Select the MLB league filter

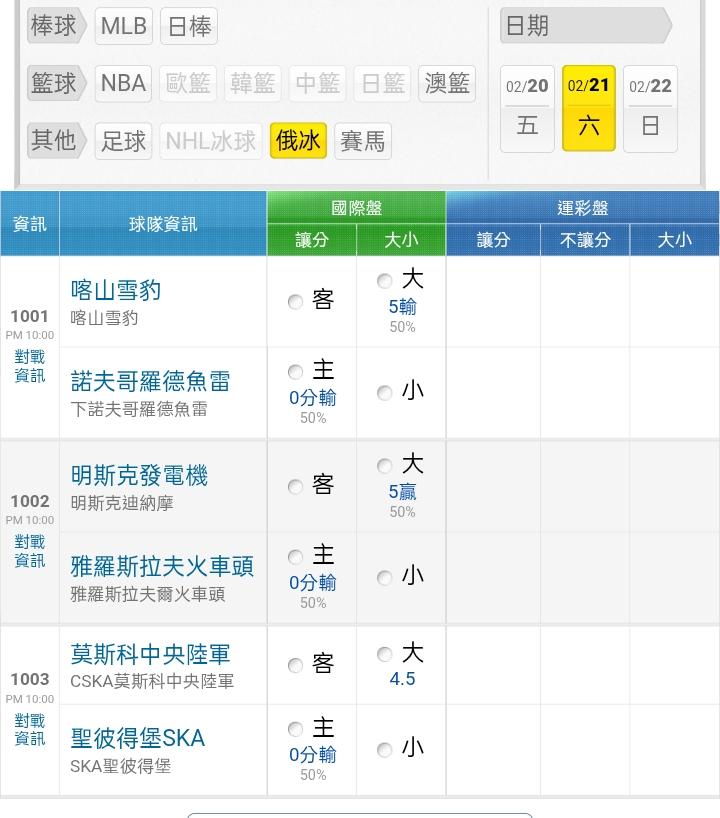[124, 26]
